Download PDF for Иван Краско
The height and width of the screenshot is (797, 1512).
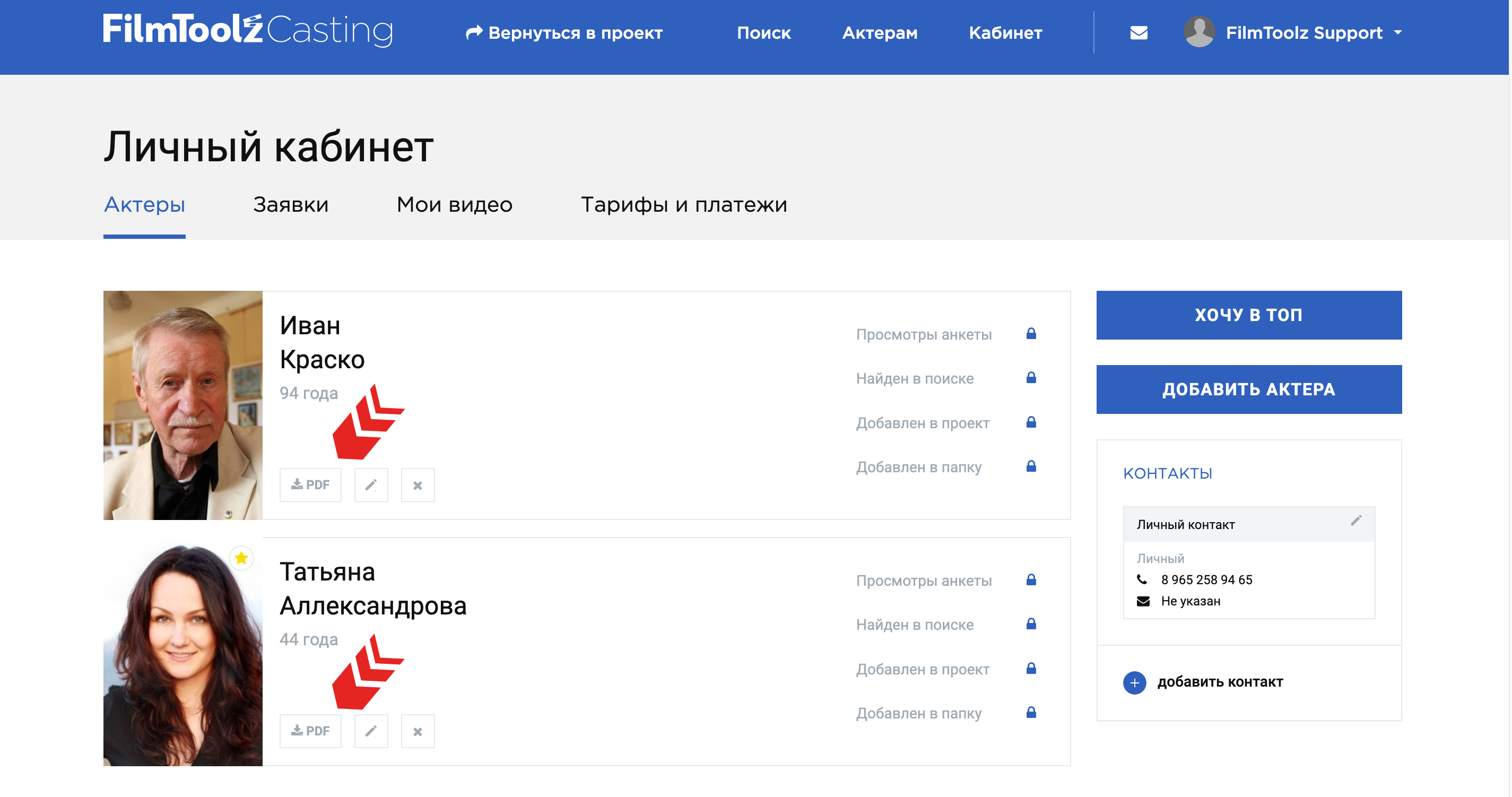(310, 485)
